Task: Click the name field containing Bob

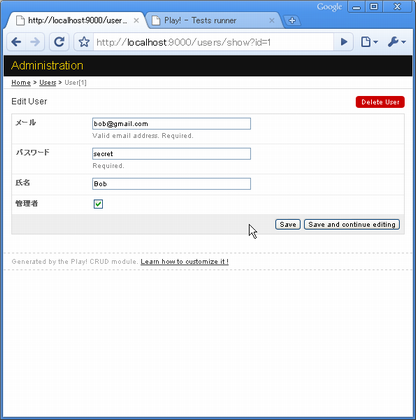Action: pos(171,184)
